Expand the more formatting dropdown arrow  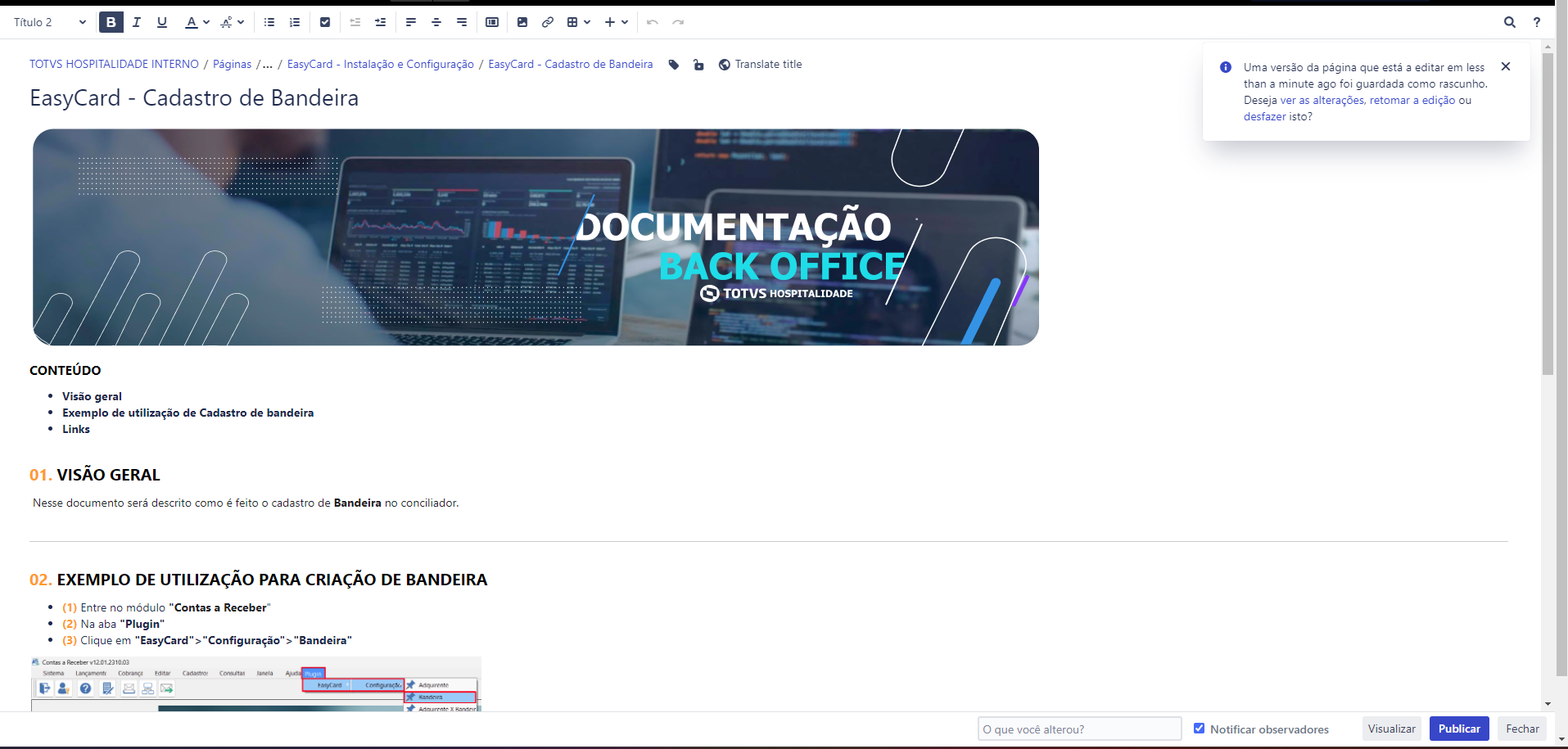241,22
